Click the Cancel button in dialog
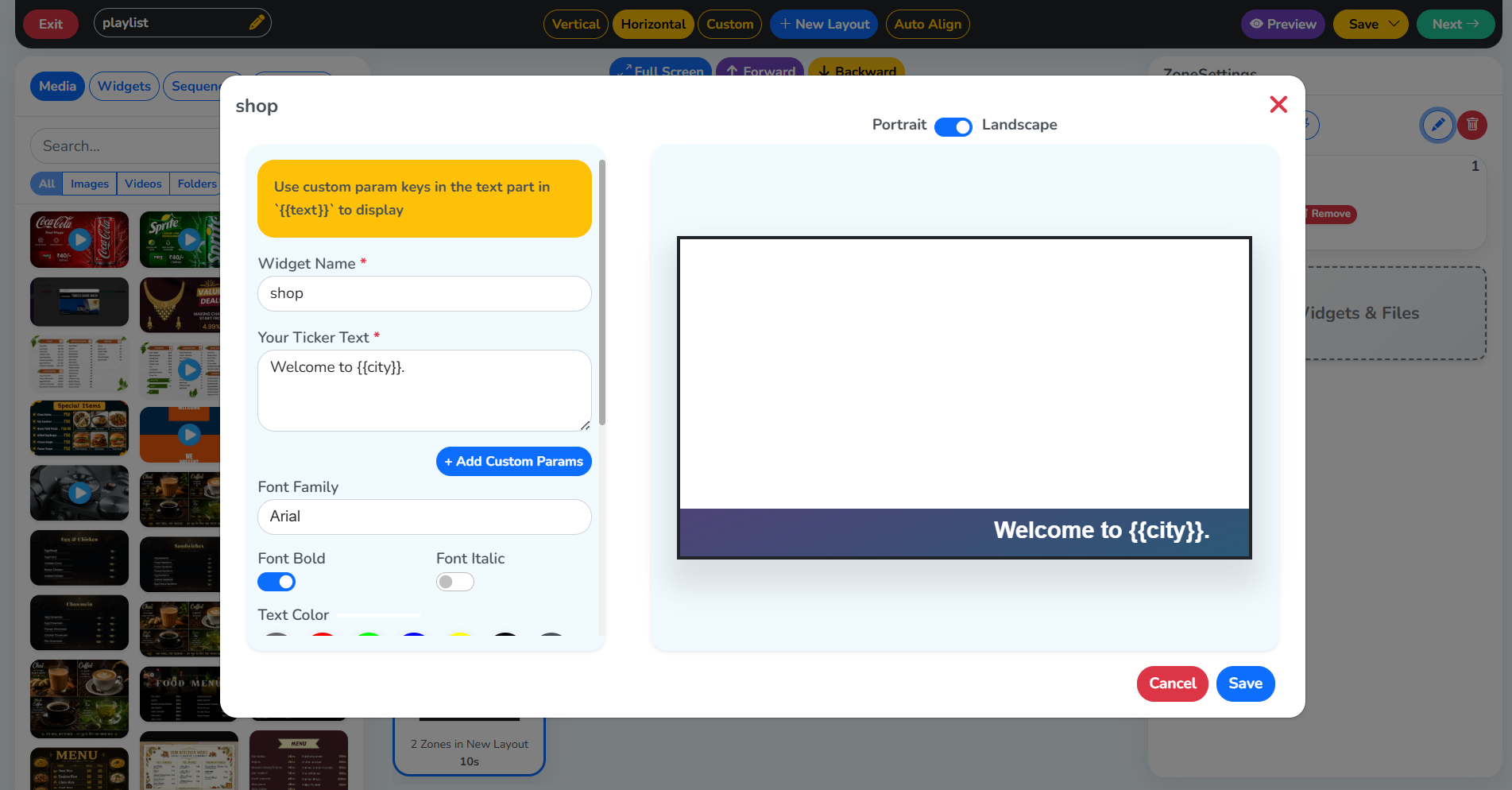 (x=1172, y=684)
